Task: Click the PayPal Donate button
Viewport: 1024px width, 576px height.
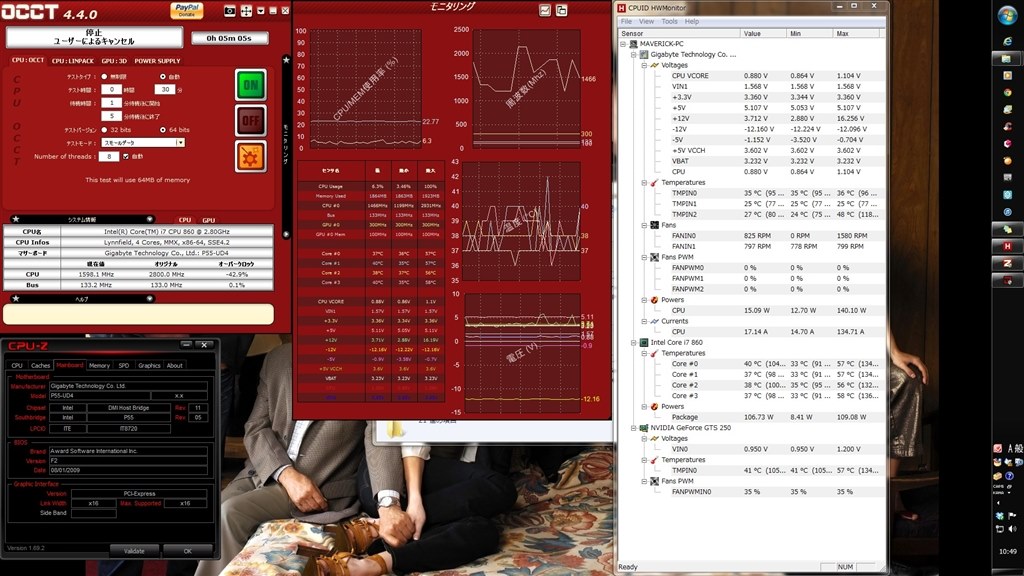Action: coord(187,10)
